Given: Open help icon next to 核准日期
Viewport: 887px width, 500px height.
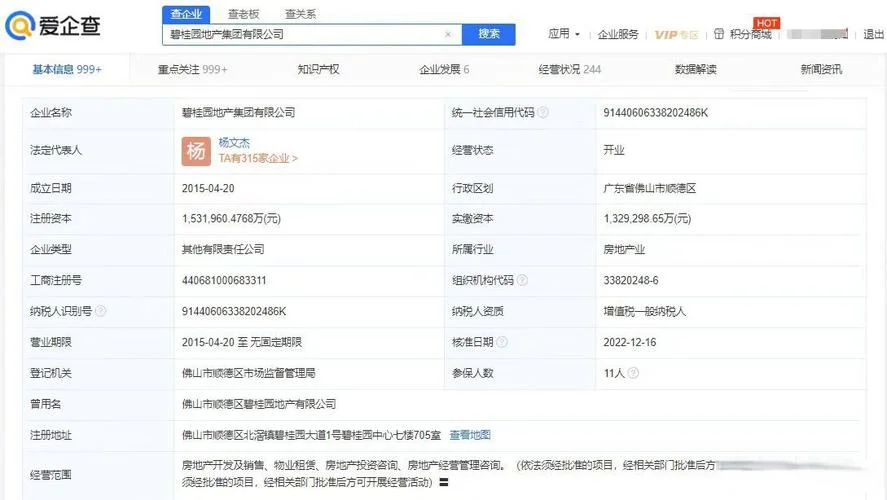Looking at the screenshot, I should [x=502, y=342].
